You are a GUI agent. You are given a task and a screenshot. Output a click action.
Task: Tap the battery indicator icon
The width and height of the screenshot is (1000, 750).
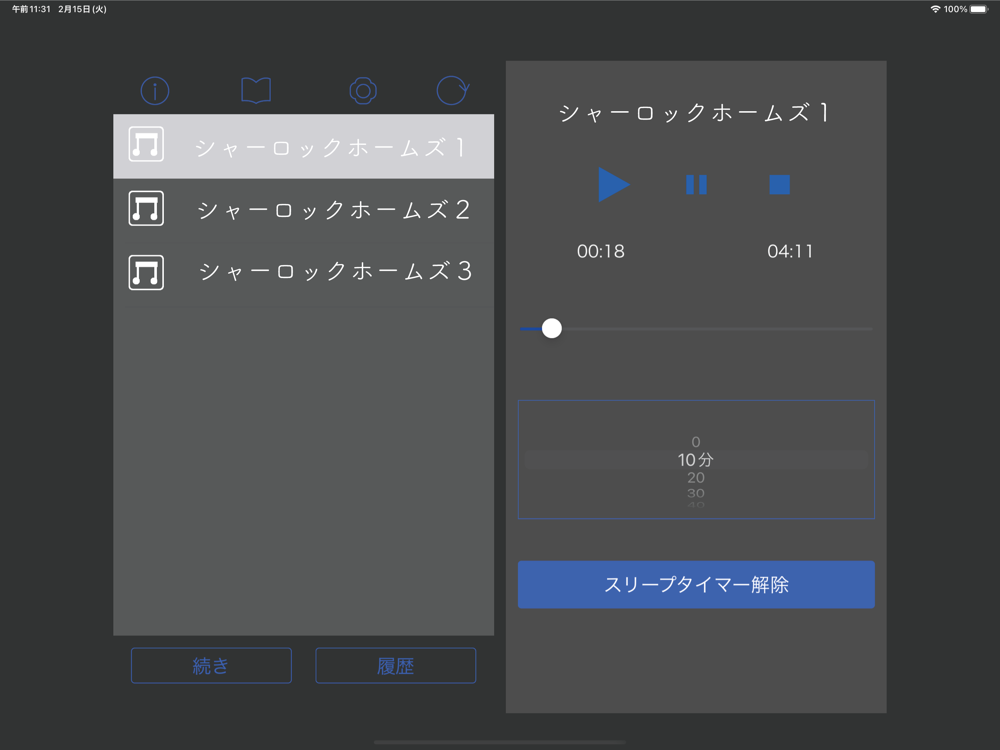pyautogui.click(x=979, y=9)
